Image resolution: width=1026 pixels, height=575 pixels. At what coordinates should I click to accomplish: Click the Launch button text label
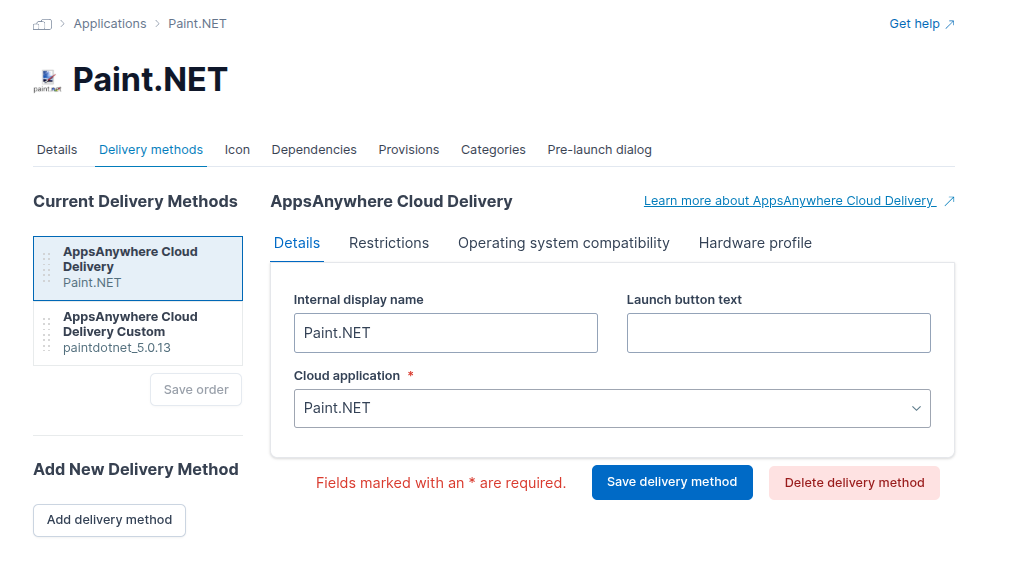tap(684, 300)
